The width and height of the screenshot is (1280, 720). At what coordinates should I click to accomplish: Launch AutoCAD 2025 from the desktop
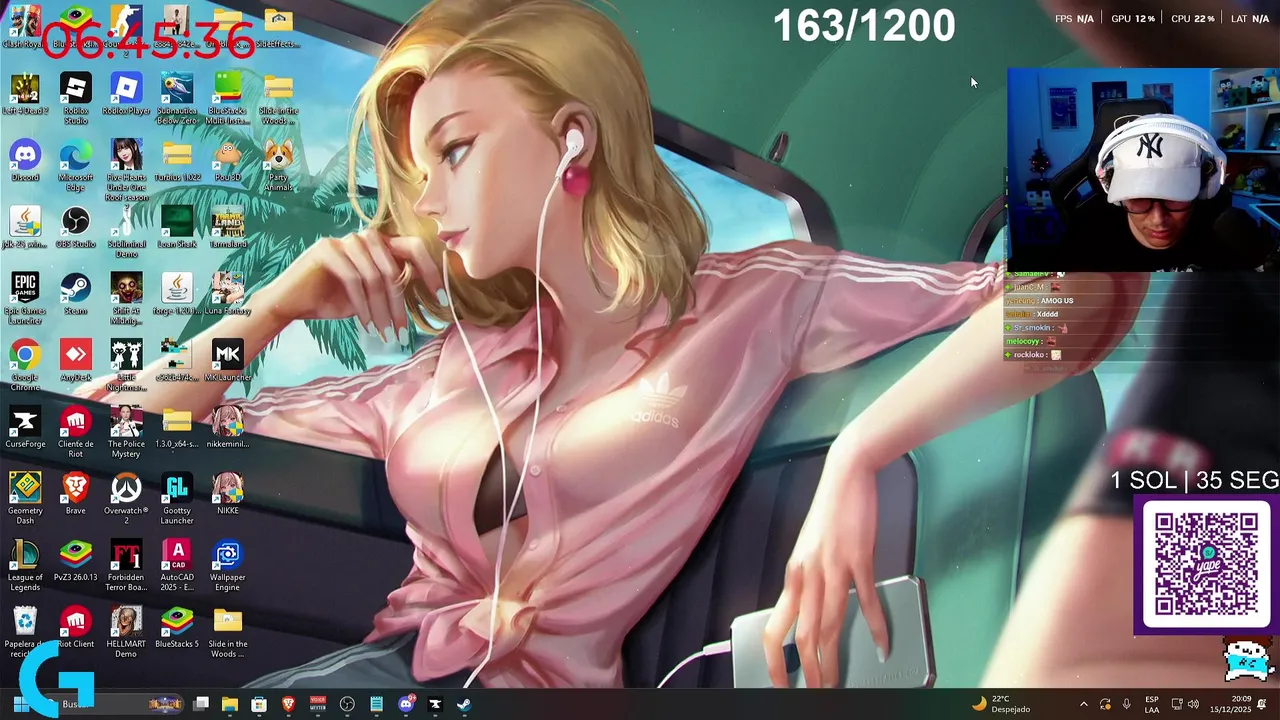coord(177,565)
